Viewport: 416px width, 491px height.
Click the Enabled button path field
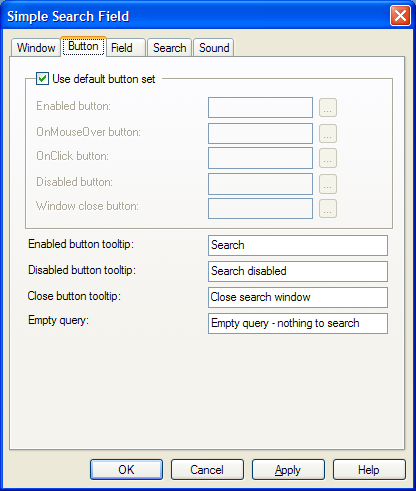(x=260, y=108)
